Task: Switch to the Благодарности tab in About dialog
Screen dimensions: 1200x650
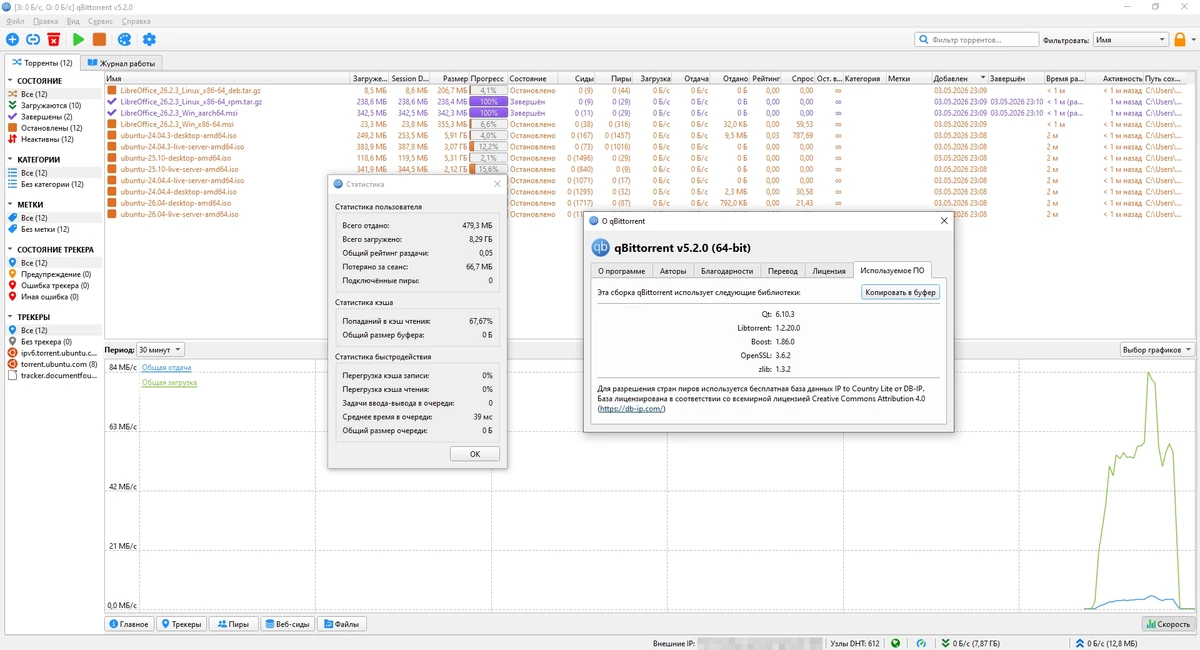Action: (727, 271)
